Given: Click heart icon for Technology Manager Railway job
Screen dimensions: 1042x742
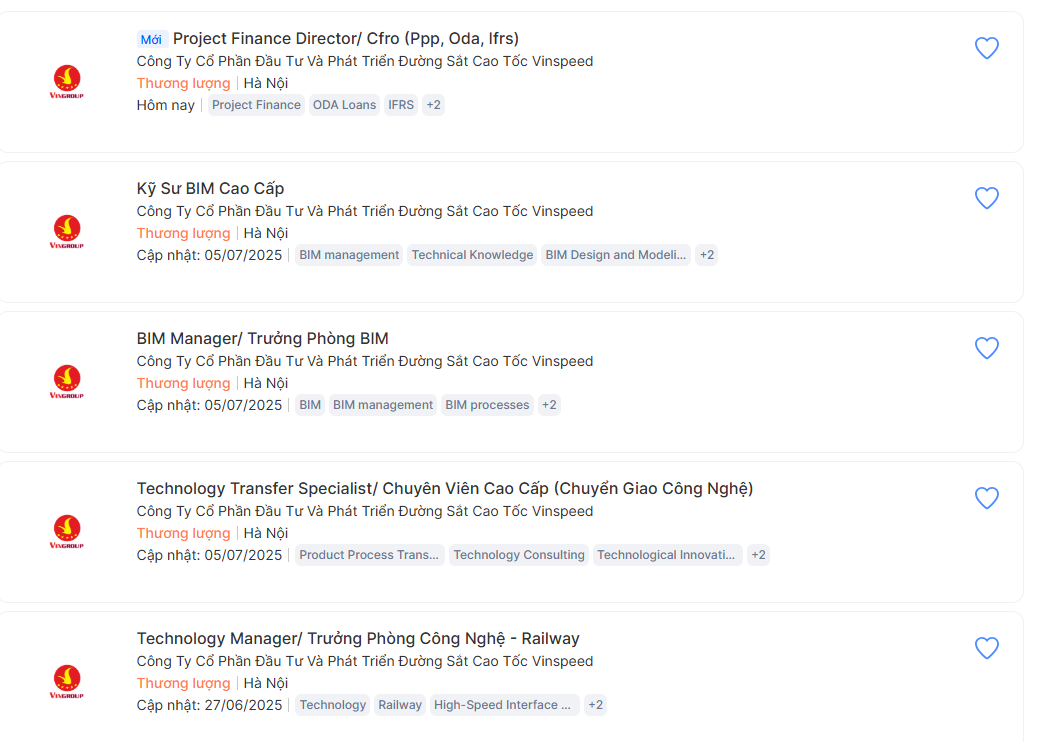Looking at the screenshot, I should tap(987, 648).
